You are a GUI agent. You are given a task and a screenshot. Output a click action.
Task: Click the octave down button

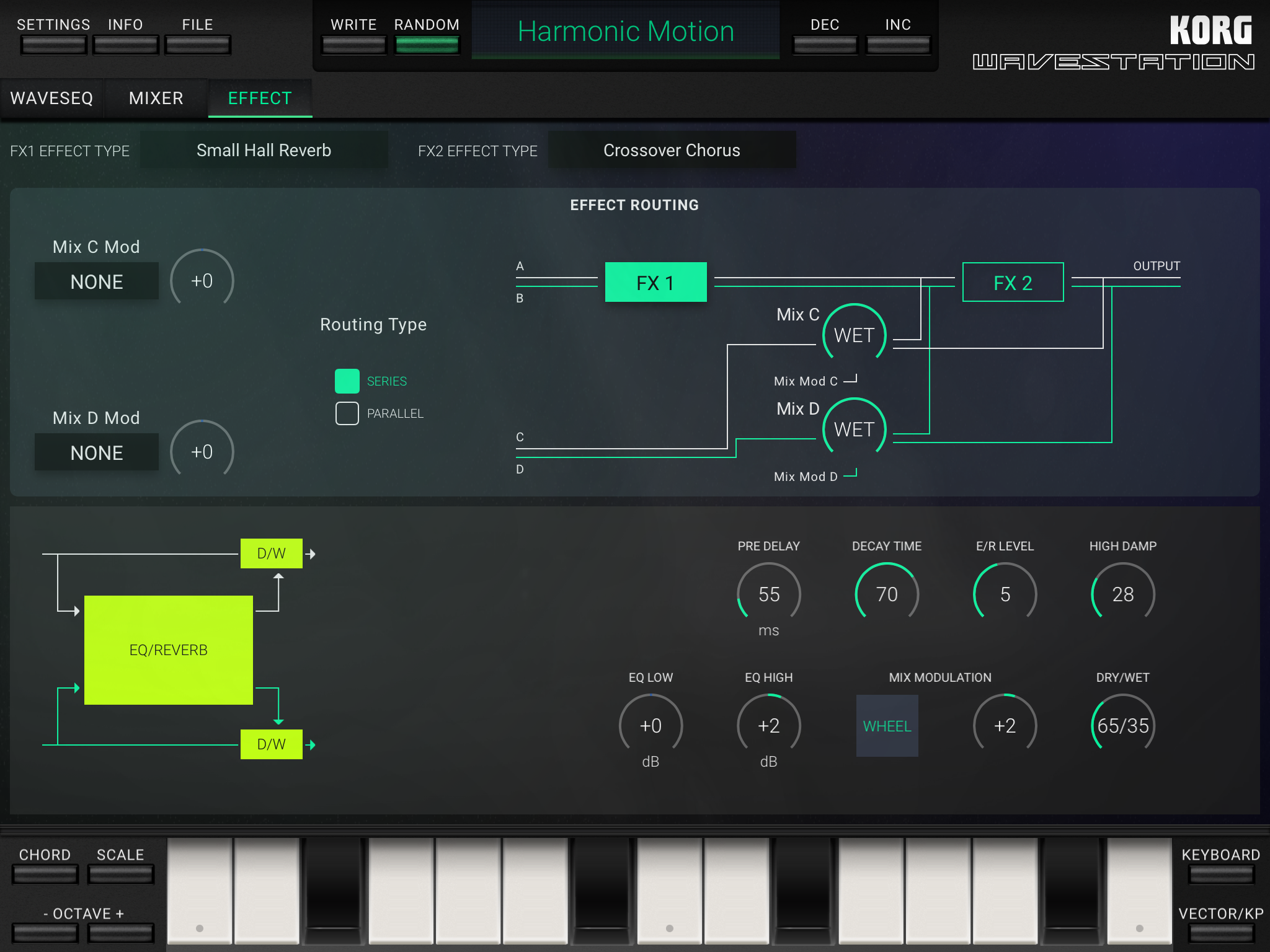[x=45, y=933]
